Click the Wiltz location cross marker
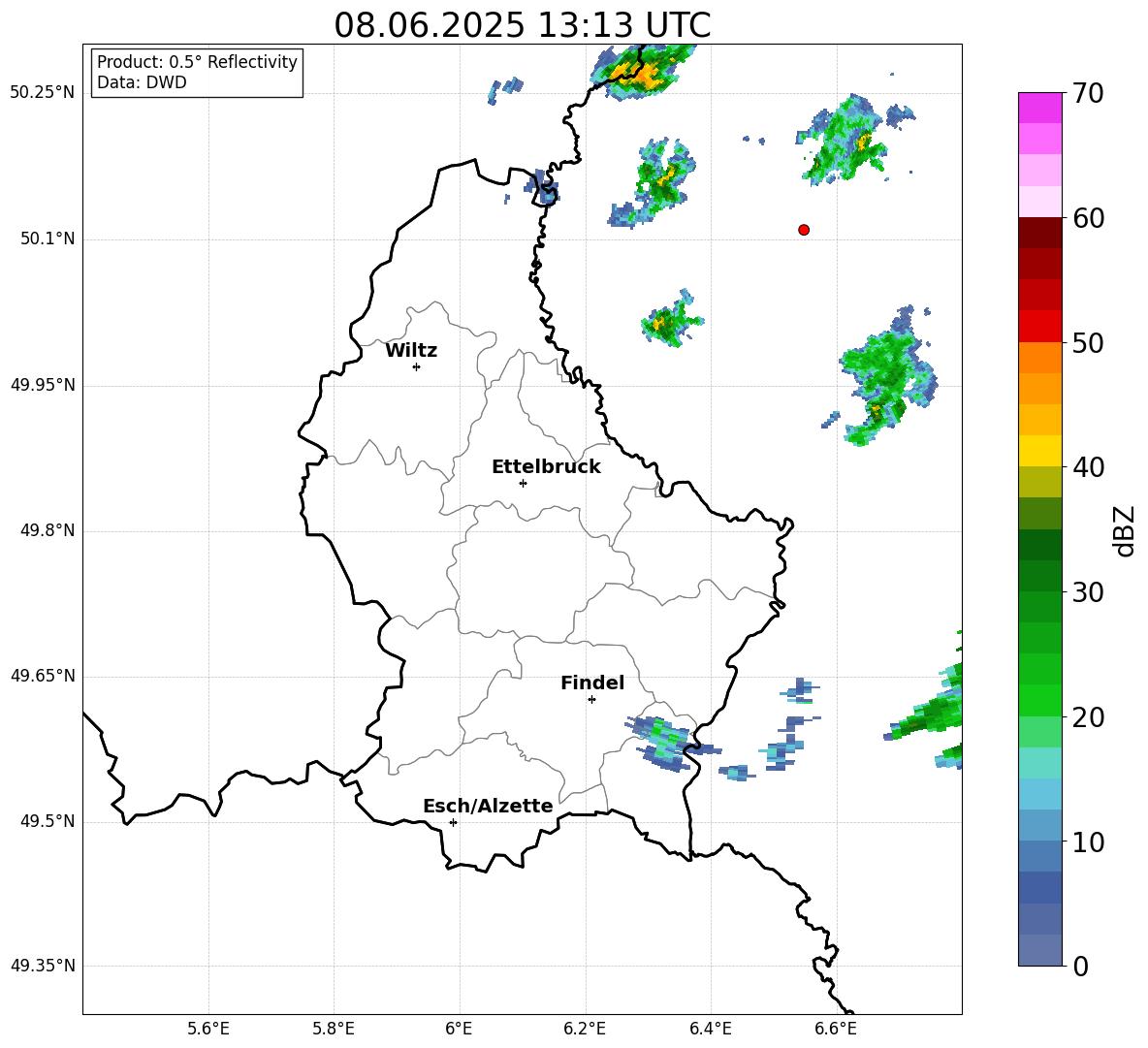The height and width of the screenshot is (1048, 1148). tap(417, 366)
